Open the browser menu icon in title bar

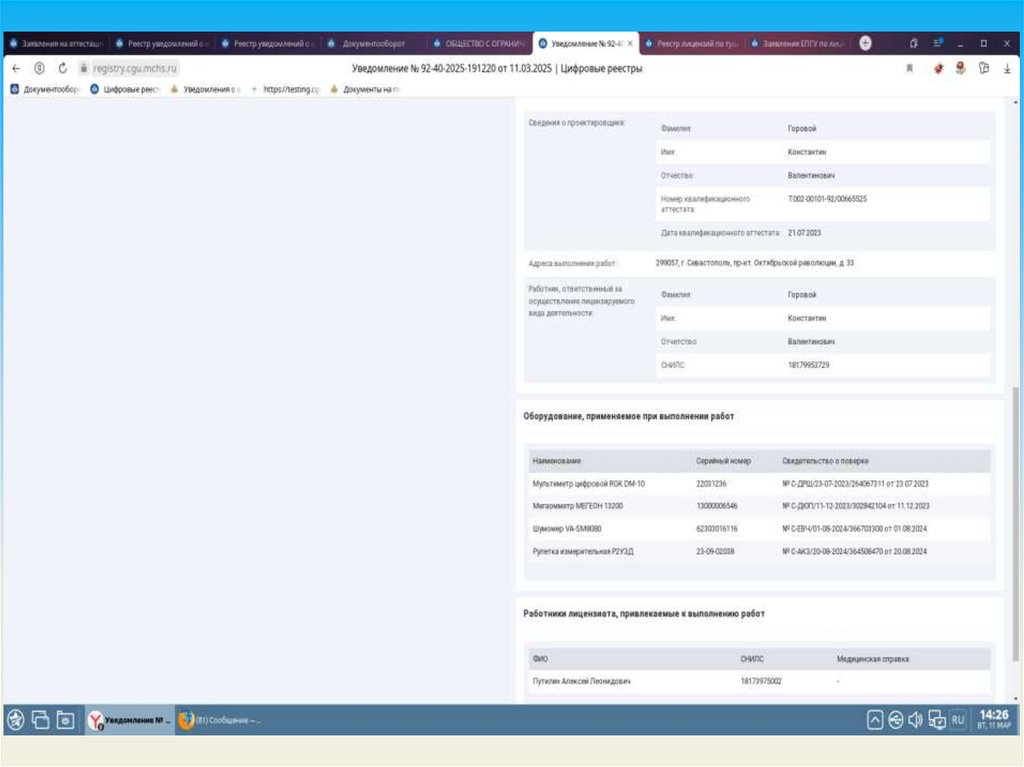[x=938, y=43]
